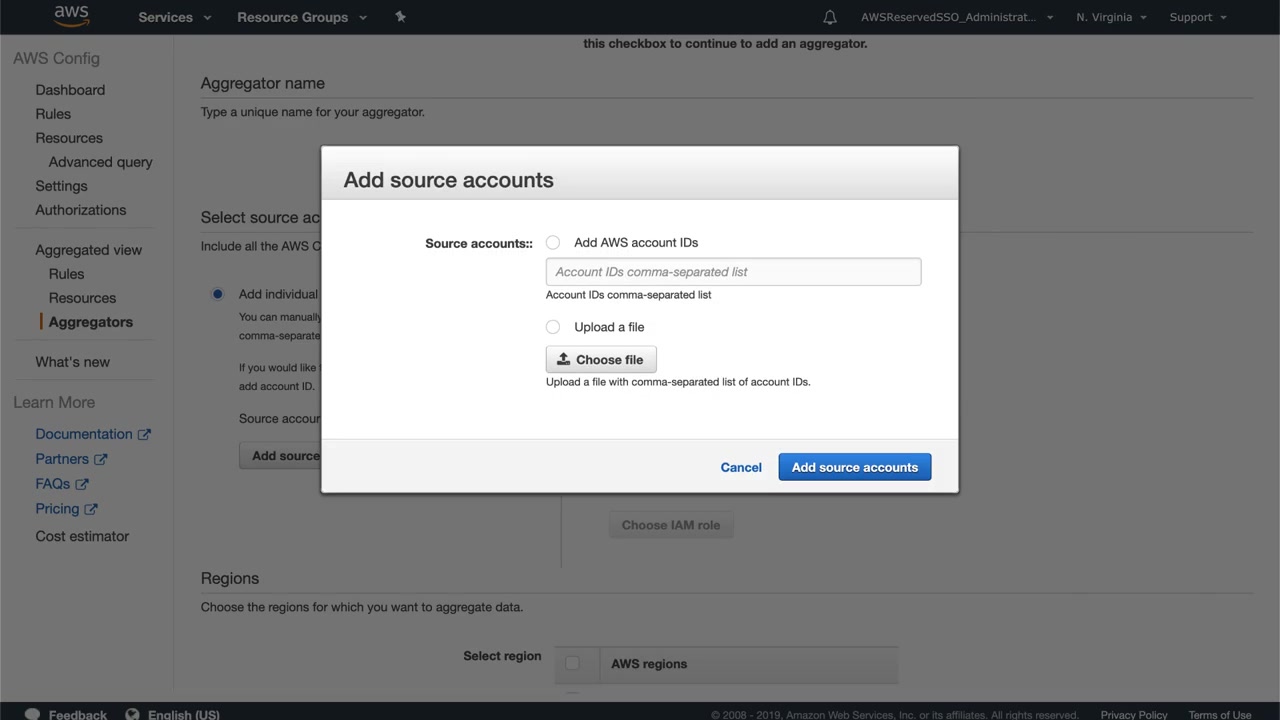Open the AWSReservedSSO account dropdown

(x=957, y=17)
